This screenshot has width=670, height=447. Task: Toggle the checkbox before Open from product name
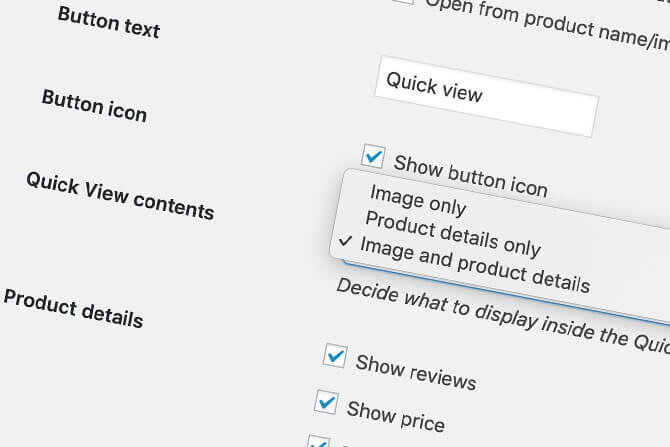click(402, 3)
